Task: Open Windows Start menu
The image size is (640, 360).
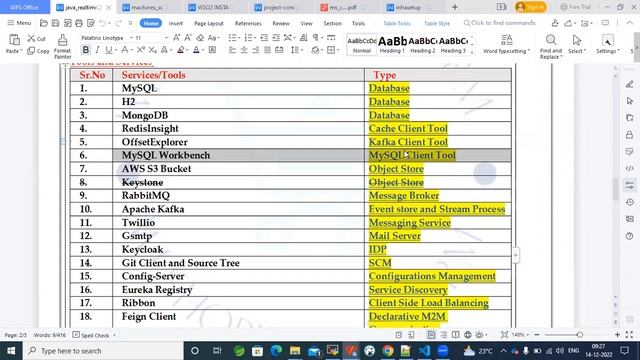Action: (x=11, y=351)
